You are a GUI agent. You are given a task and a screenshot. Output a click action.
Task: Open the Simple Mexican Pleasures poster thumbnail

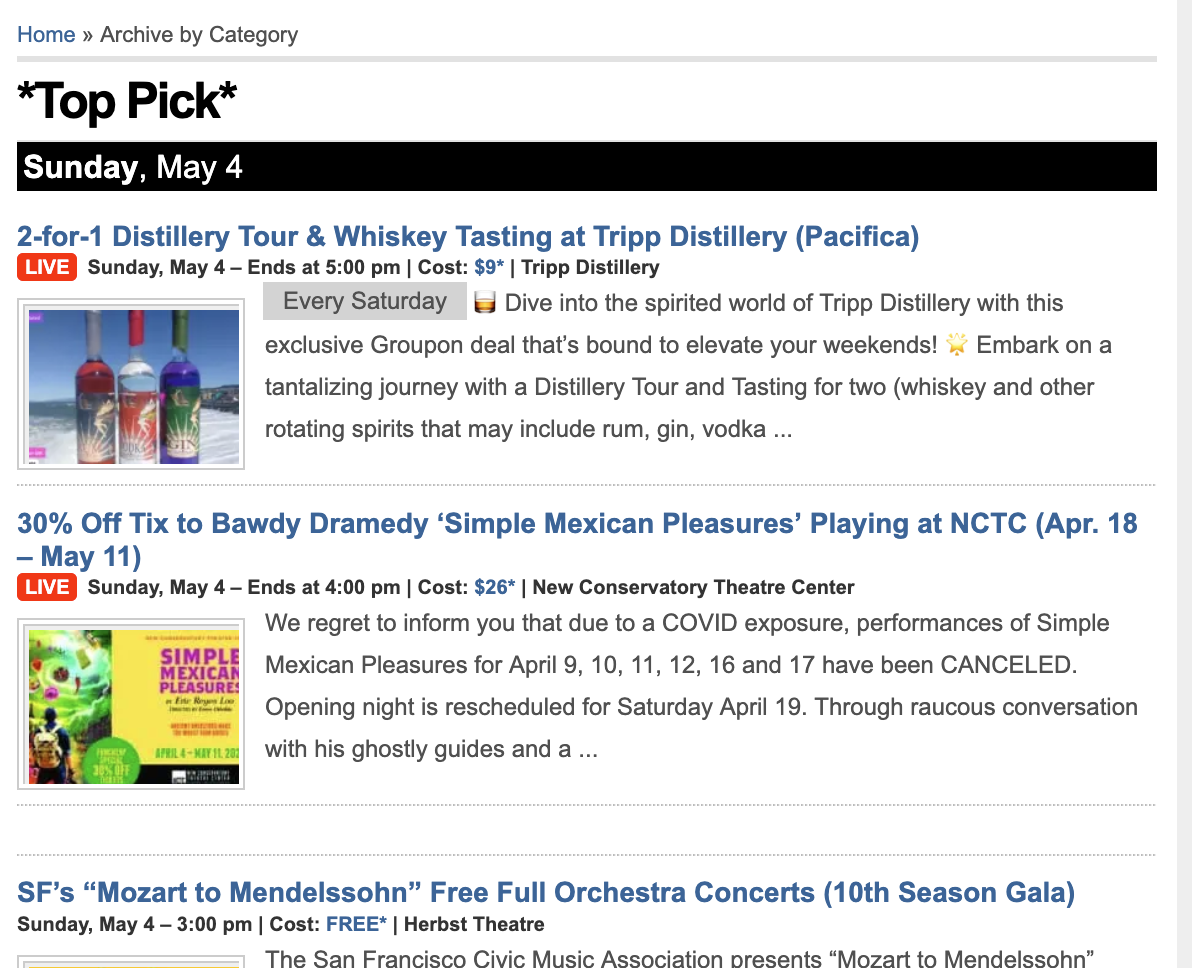click(131, 705)
